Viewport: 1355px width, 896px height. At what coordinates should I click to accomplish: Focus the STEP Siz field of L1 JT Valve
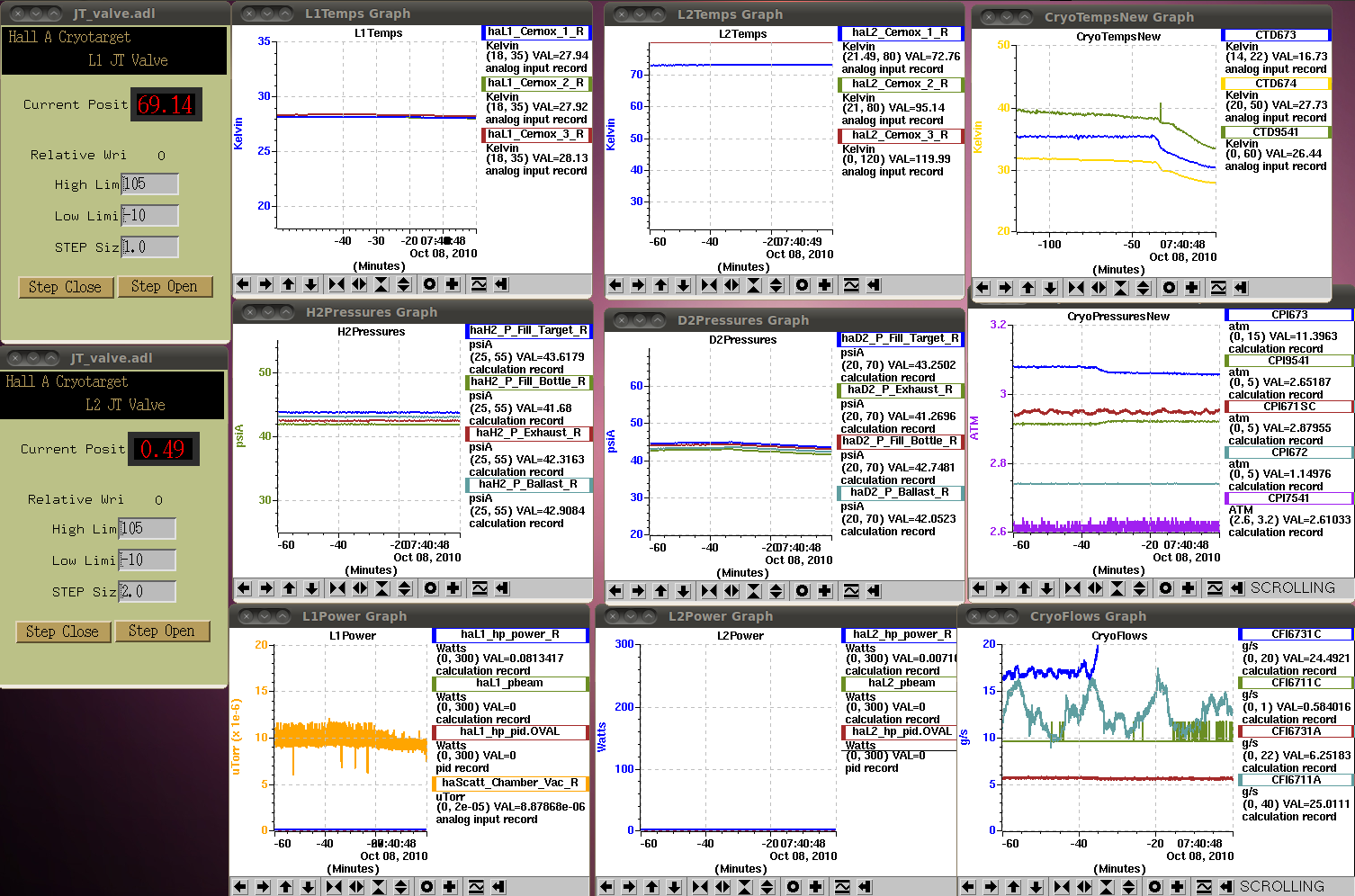pyautogui.click(x=149, y=247)
